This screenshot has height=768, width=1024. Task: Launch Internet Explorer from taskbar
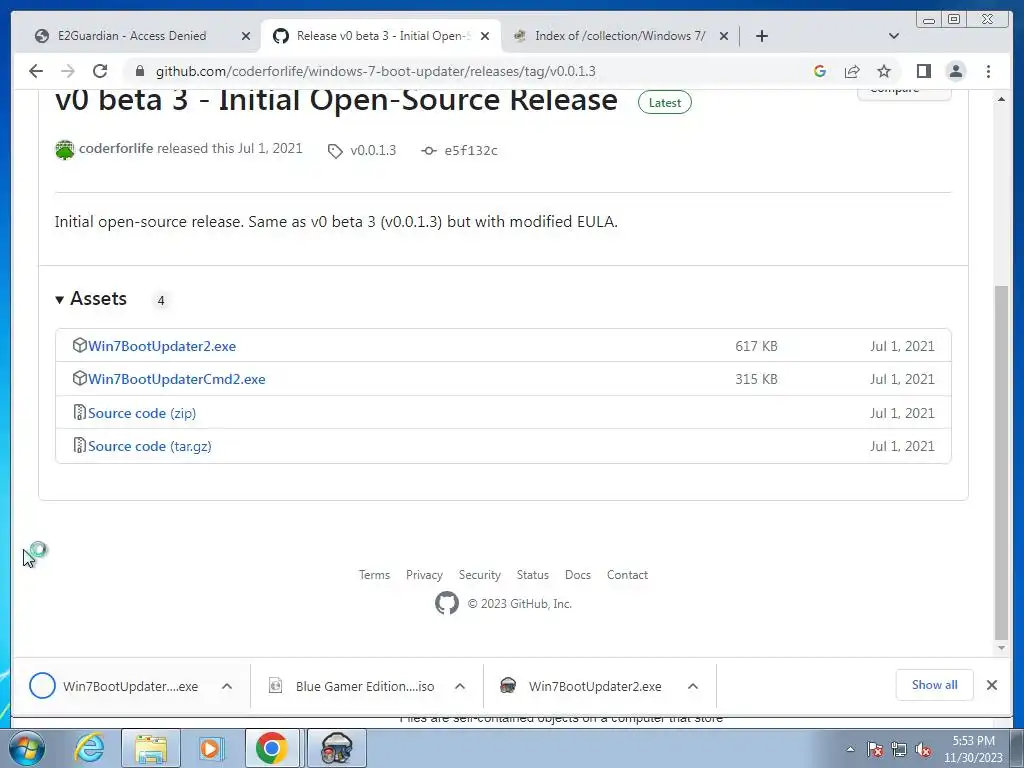(89, 748)
